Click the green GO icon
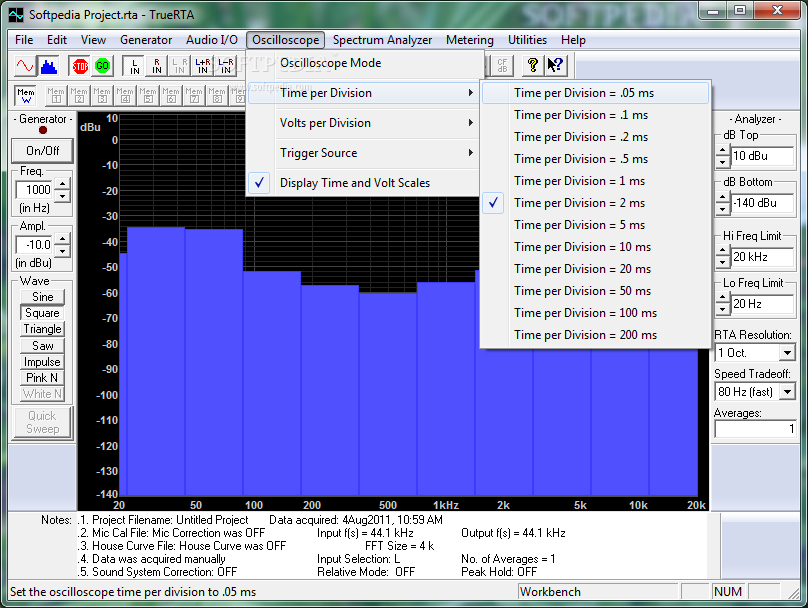 (x=102, y=66)
